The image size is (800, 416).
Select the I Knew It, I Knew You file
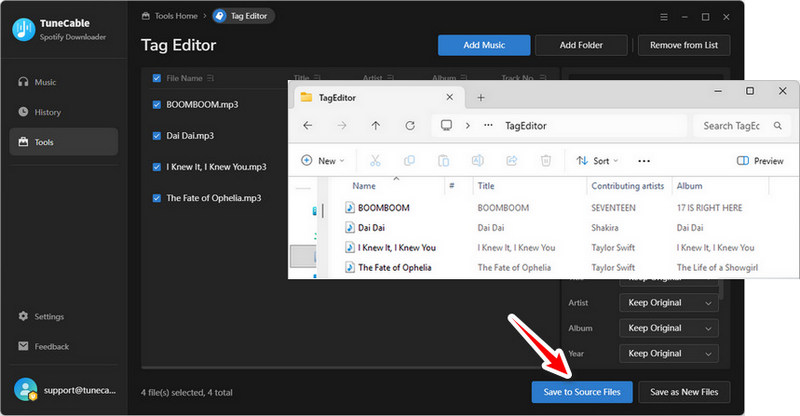coord(396,248)
